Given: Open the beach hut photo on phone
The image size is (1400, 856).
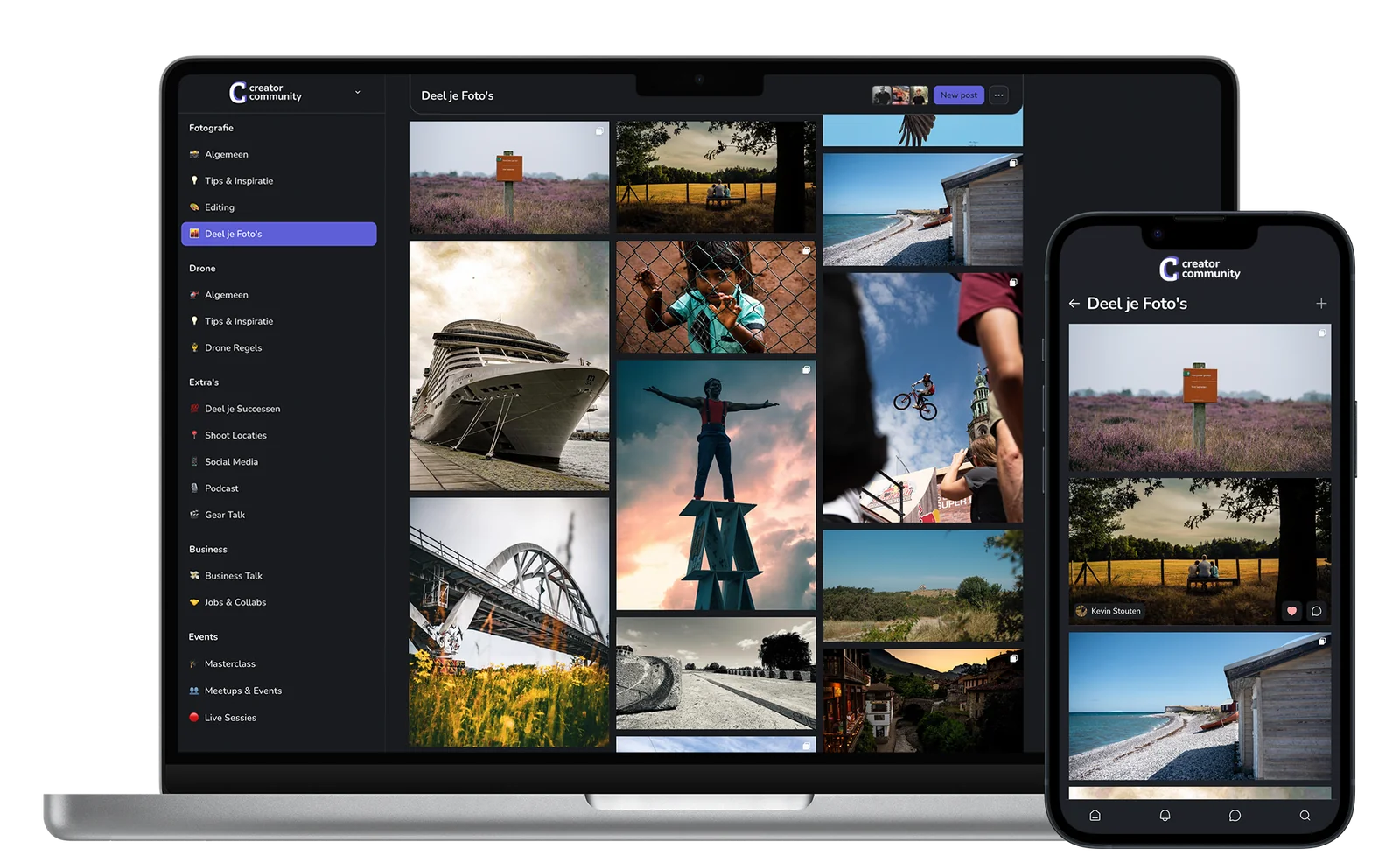Looking at the screenshot, I should click(1200, 706).
